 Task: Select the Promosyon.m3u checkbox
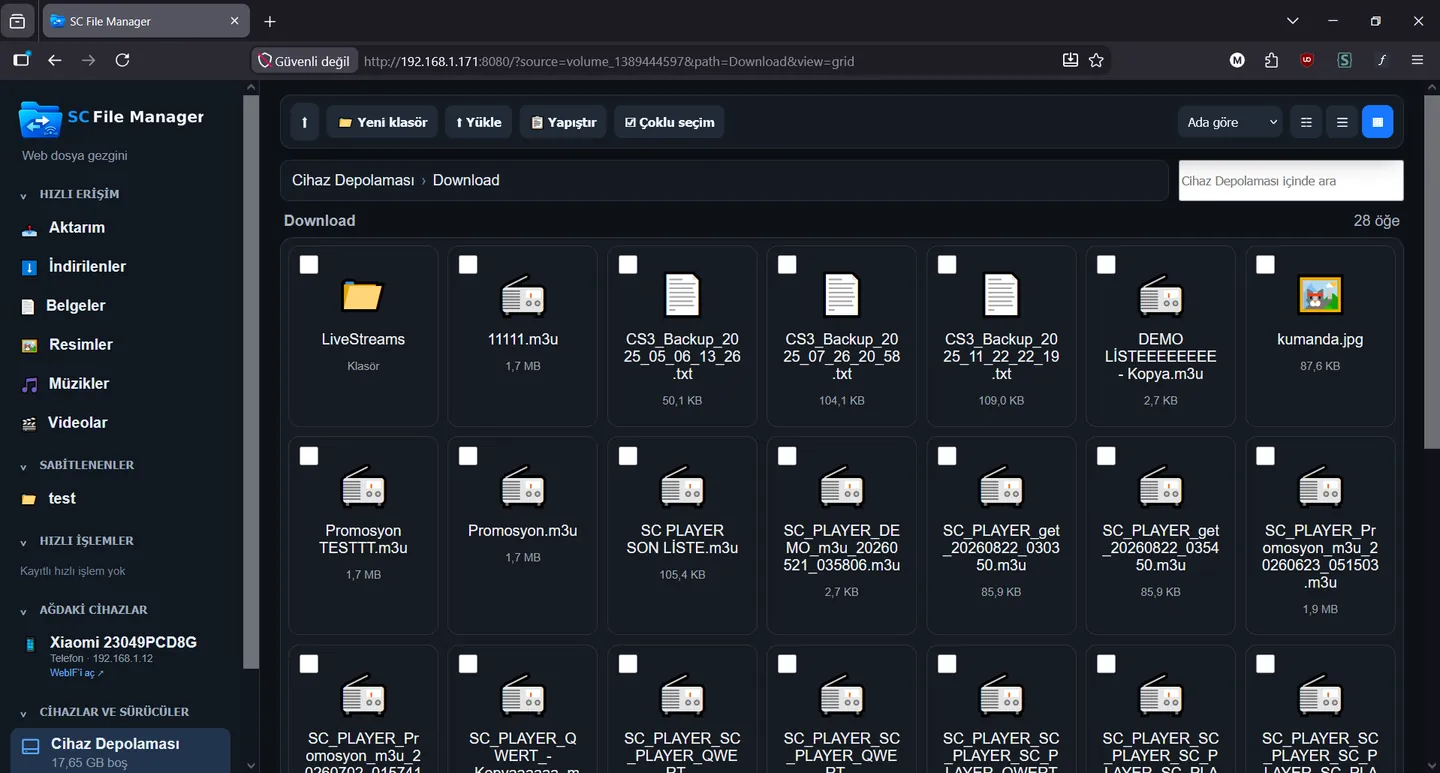coord(468,456)
